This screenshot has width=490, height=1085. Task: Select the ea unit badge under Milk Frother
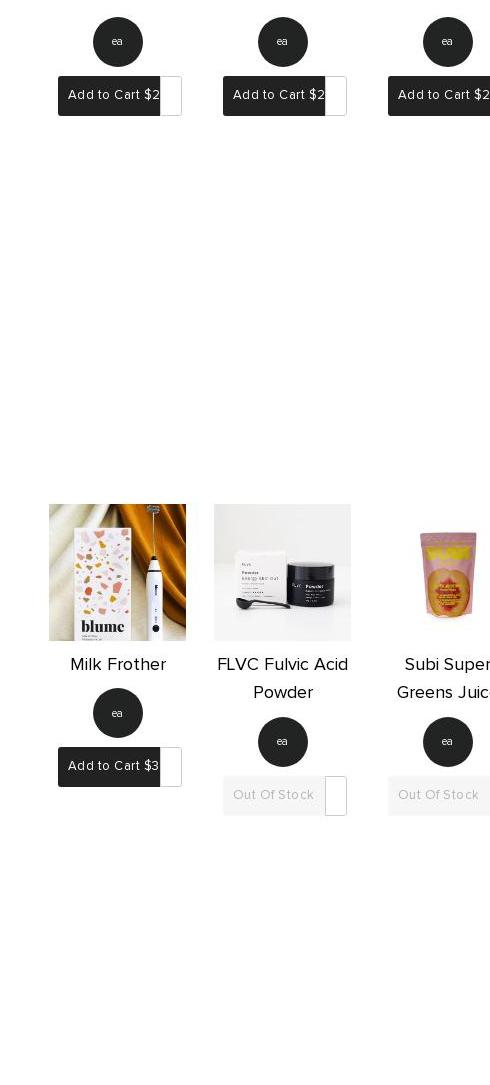(x=118, y=713)
